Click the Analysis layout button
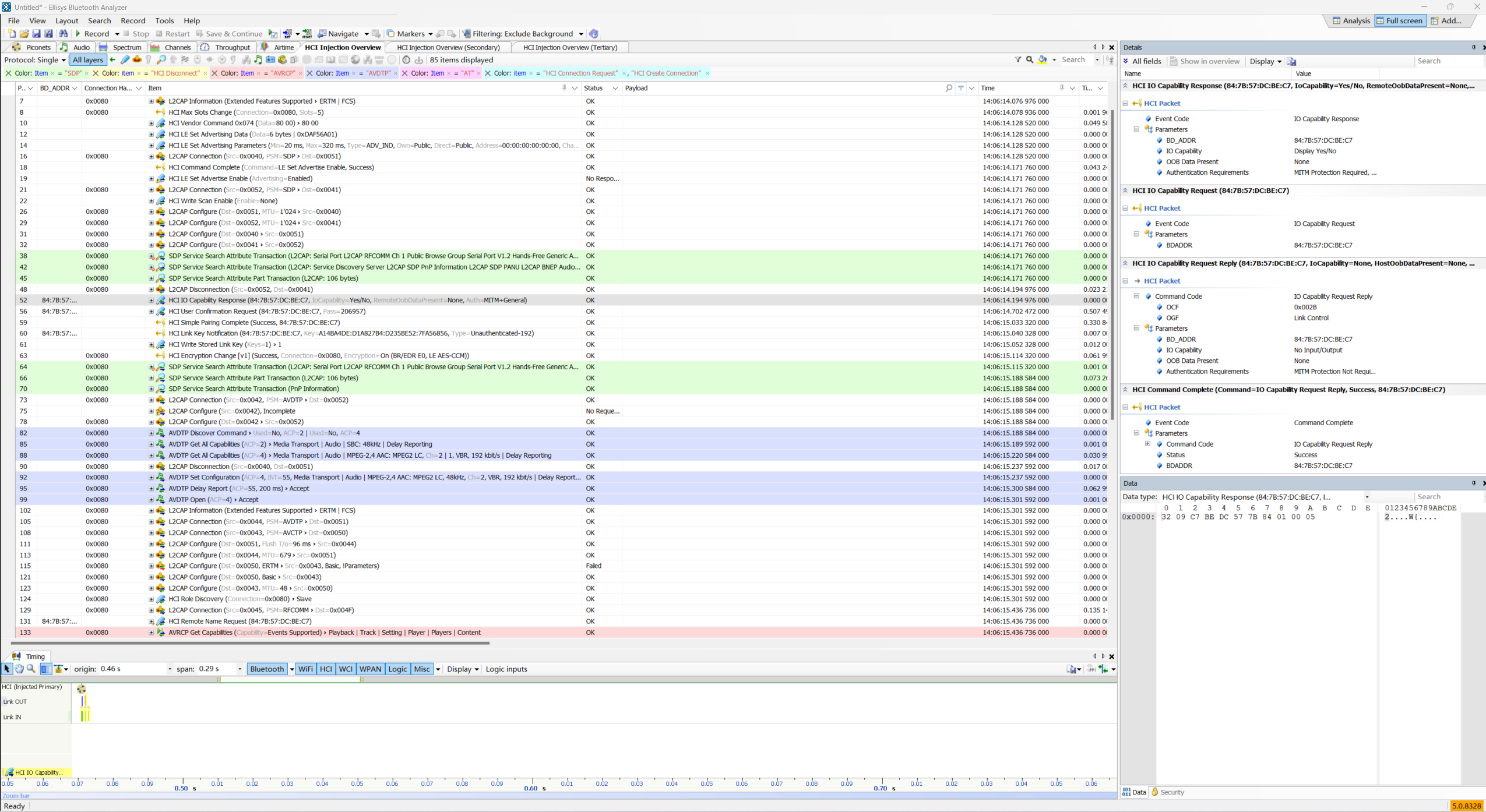Viewport: 1486px width, 812px height. [1351, 20]
